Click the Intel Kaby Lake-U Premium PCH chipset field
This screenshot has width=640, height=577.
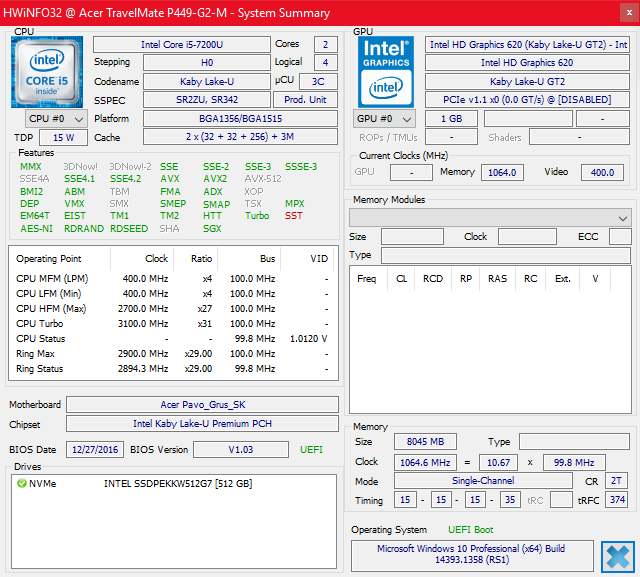(203, 424)
